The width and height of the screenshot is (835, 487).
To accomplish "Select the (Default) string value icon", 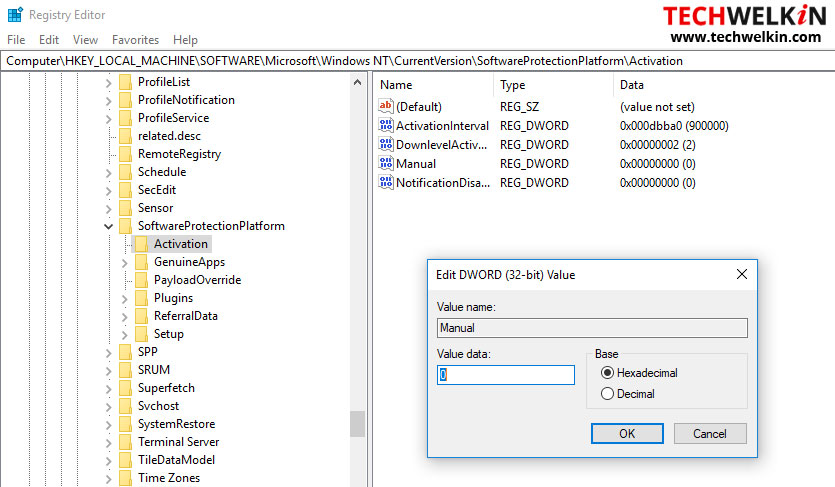I will coord(386,106).
